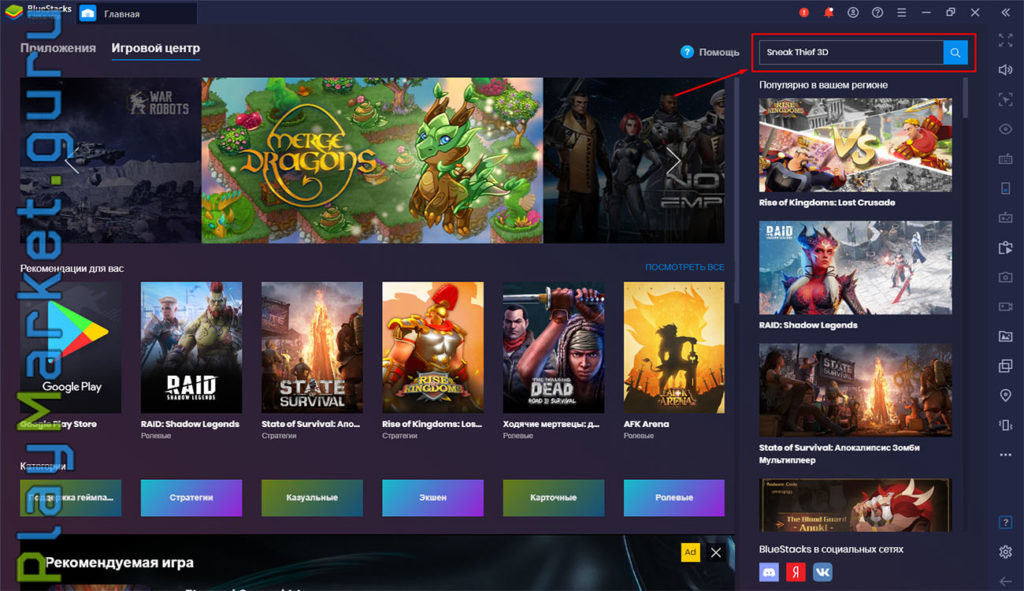The image size is (1024, 591).
Task: Open the media folder icon
Action: [1005, 336]
